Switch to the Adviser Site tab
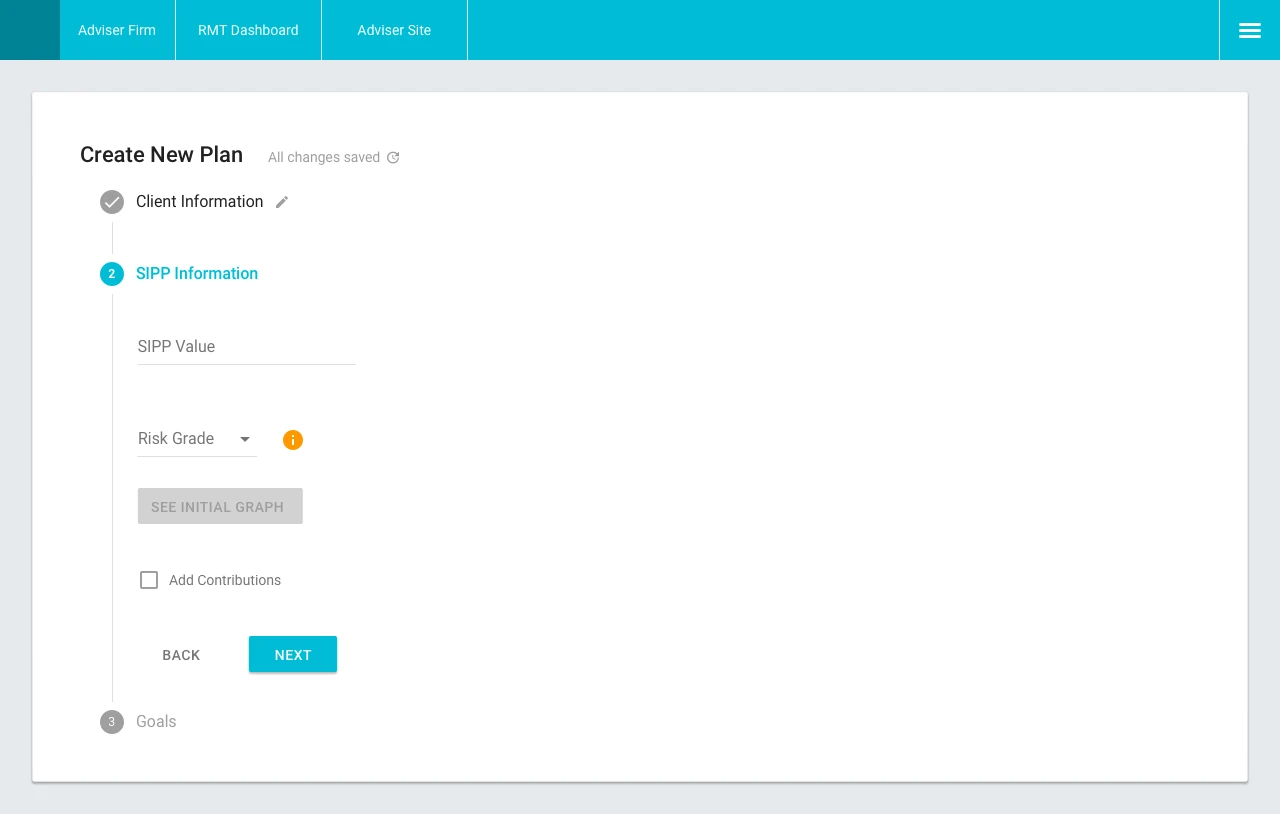 point(394,30)
